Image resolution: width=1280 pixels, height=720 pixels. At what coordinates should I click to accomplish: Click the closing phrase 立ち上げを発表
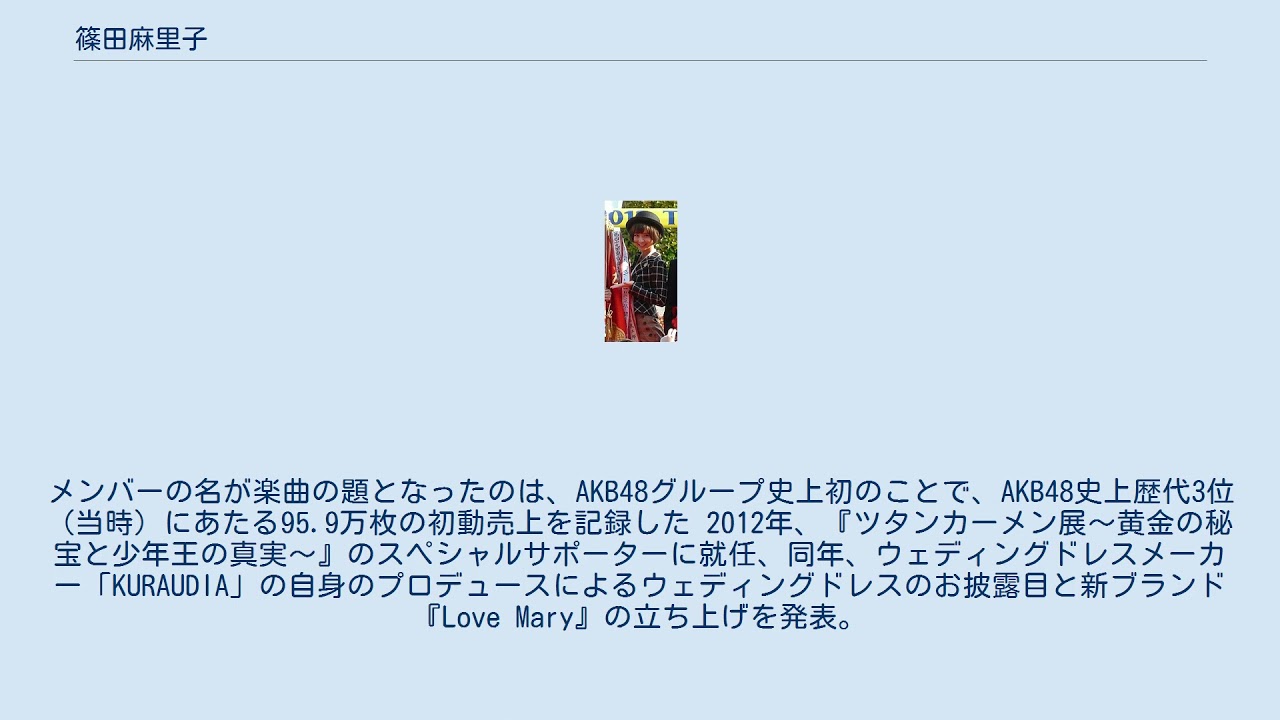coord(735,616)
